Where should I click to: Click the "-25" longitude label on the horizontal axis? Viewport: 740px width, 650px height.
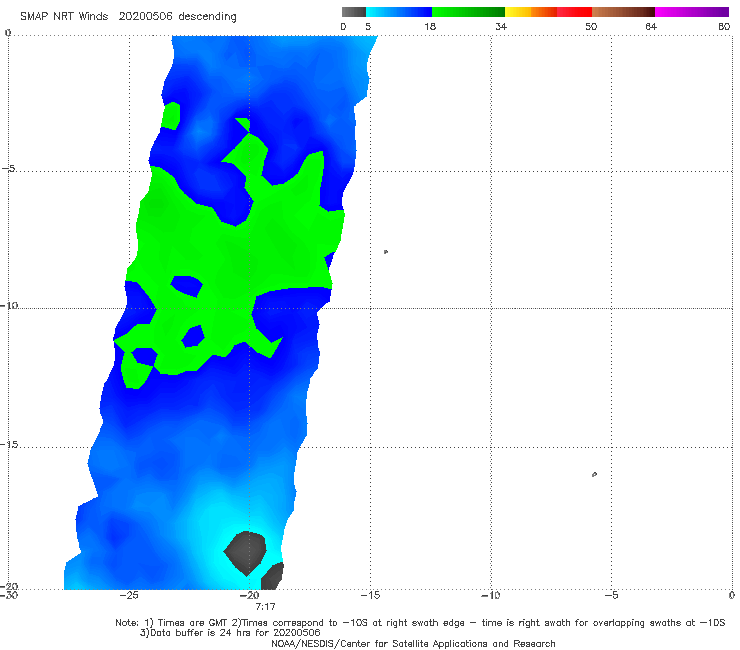129,595
